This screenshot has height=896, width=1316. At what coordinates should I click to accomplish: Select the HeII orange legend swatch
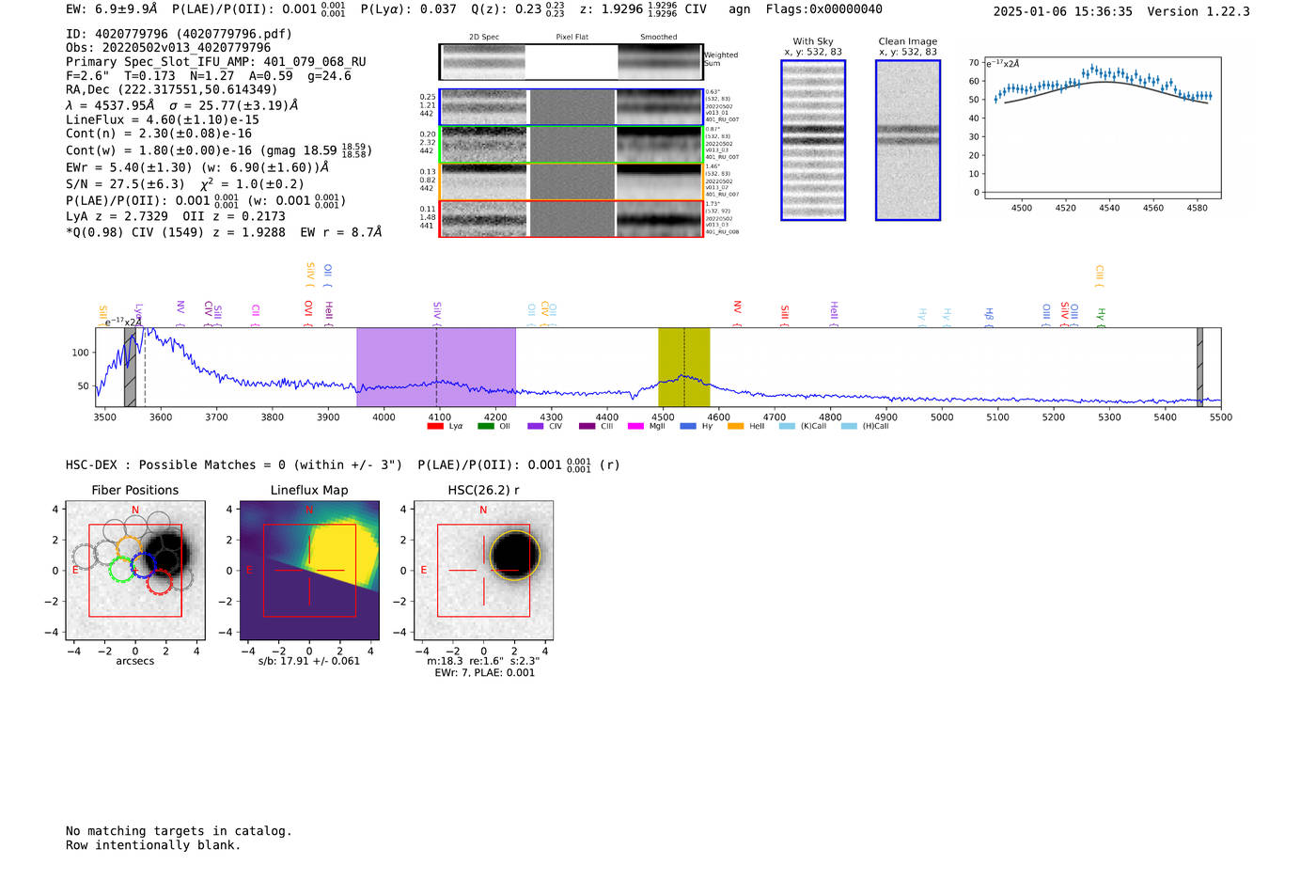click(735, 426)
